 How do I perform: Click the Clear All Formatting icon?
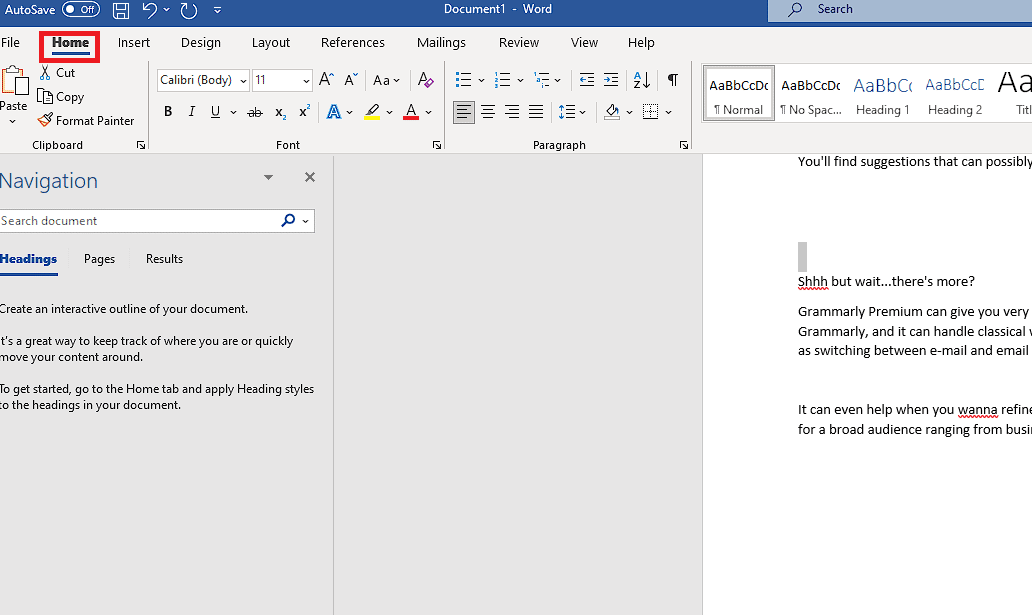426,80
